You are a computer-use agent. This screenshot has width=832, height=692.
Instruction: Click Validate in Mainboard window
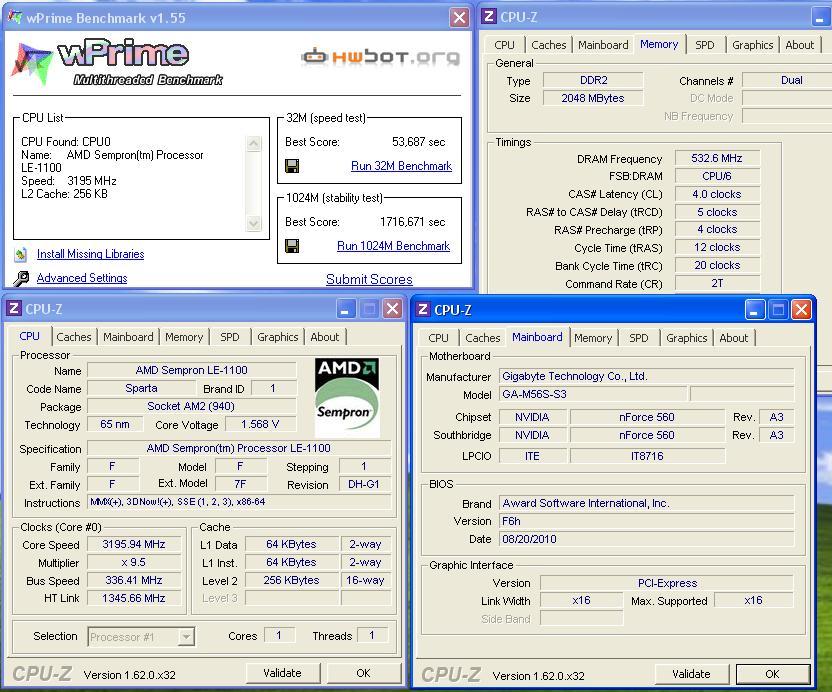click(691, 674)
